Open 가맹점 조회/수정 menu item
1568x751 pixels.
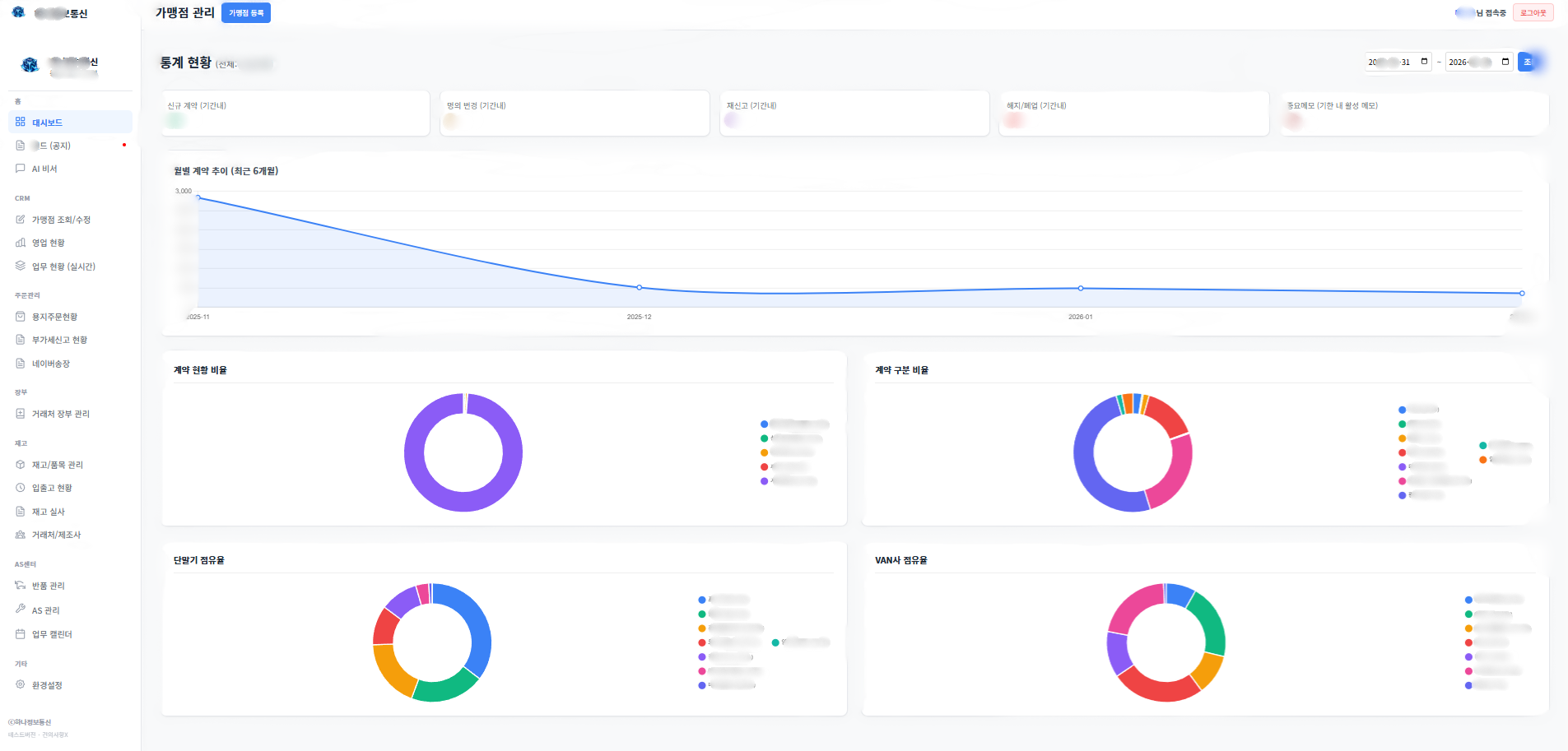[x=61, y=220]
